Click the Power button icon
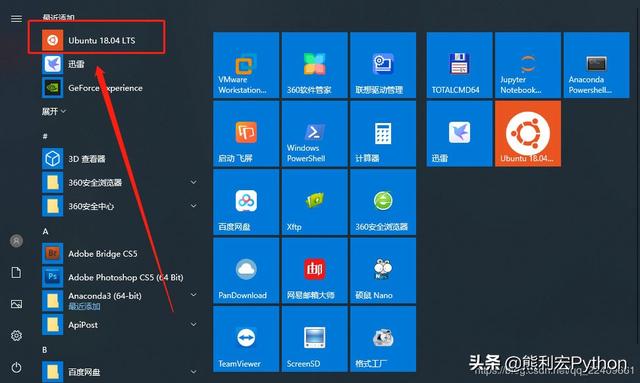 pos(16,367)
